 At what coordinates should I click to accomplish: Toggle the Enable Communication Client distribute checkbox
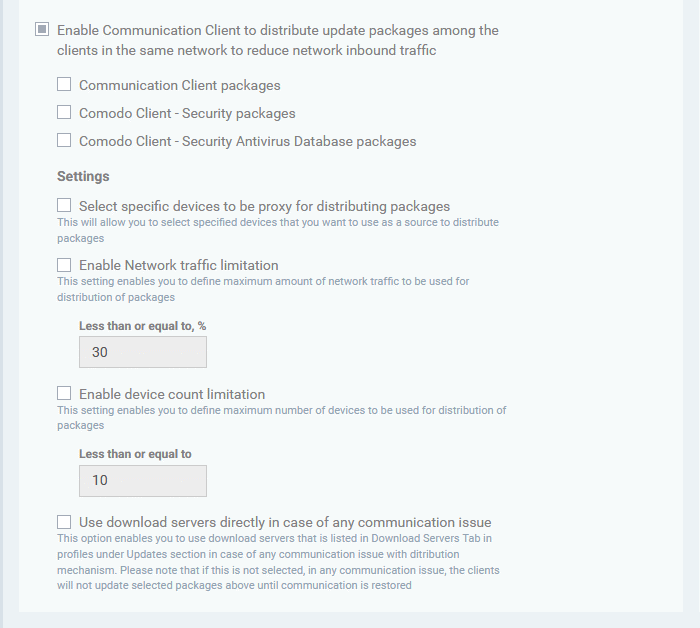(42, 29)
